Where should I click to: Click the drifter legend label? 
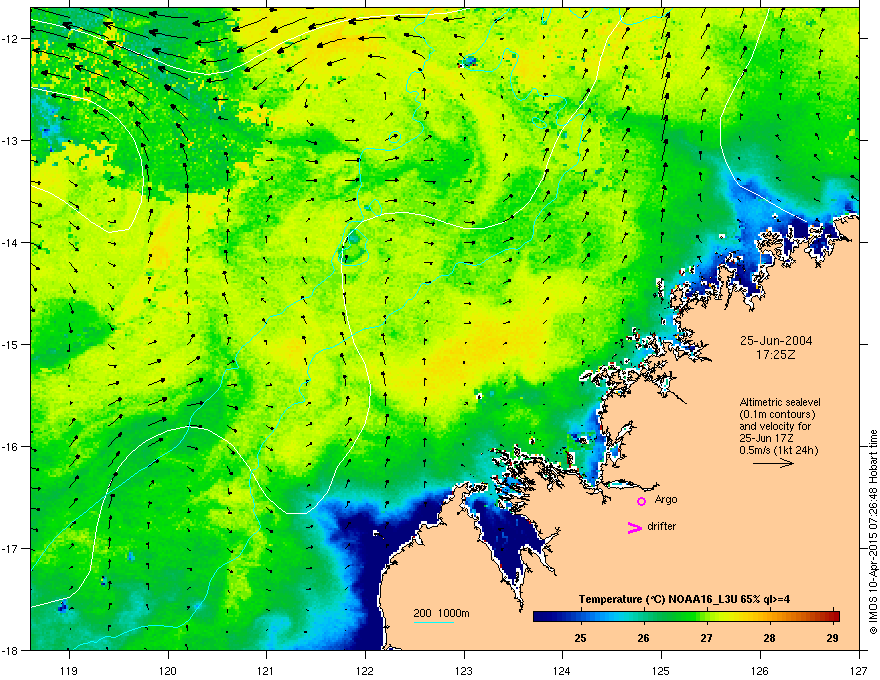[x=662, y=526]
